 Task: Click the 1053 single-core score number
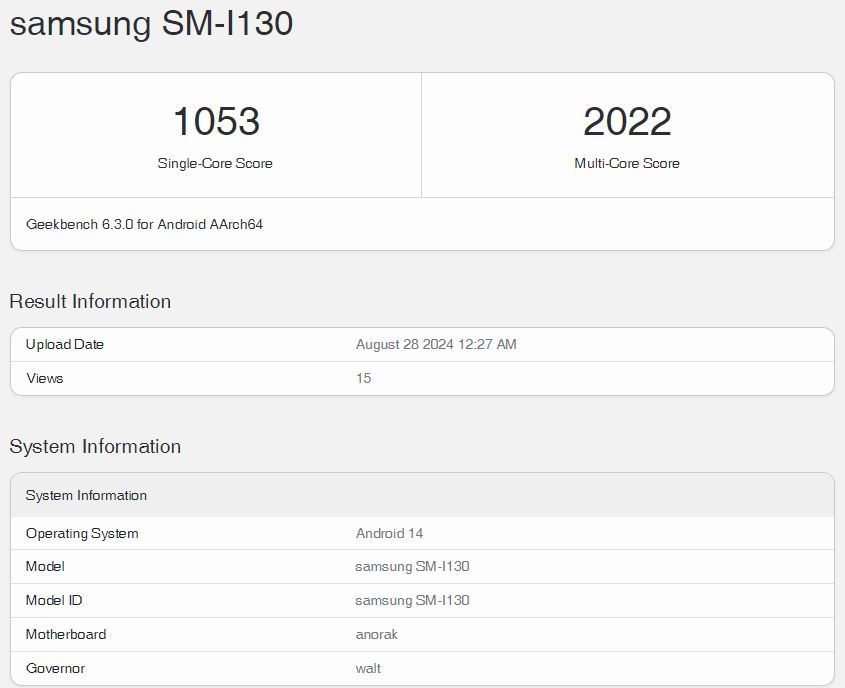216,122
